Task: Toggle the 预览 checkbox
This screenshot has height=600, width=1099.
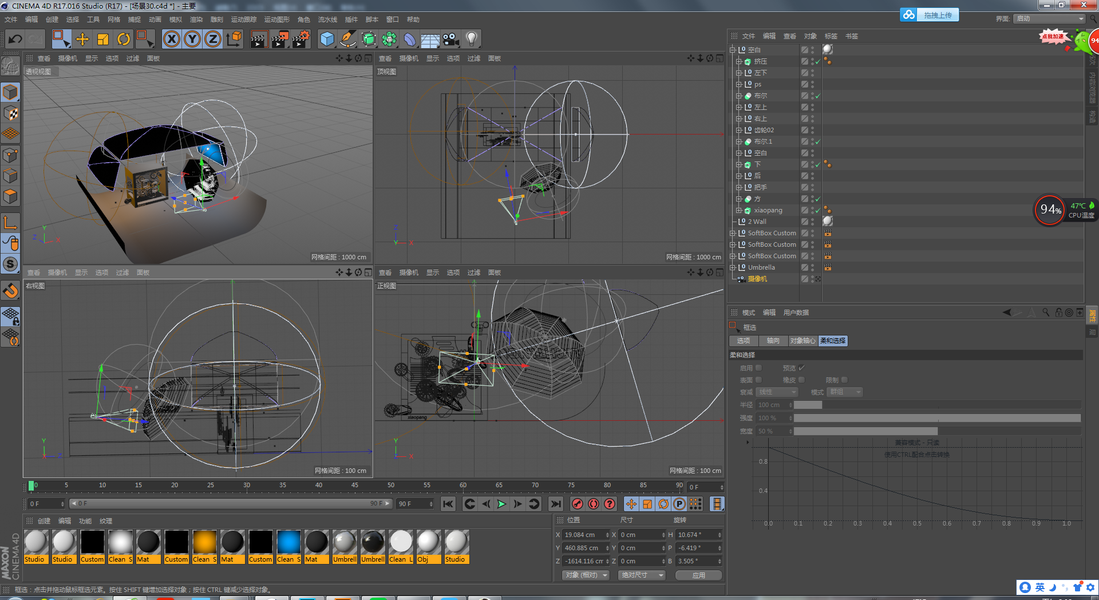Action: (x=801, y=368)
